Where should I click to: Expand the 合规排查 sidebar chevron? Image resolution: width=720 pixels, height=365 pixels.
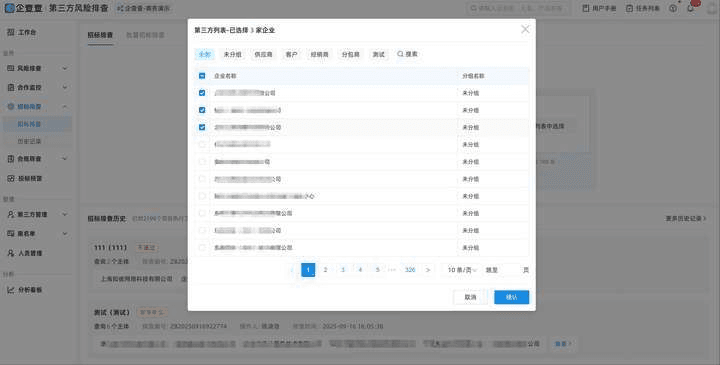(65, 159)
